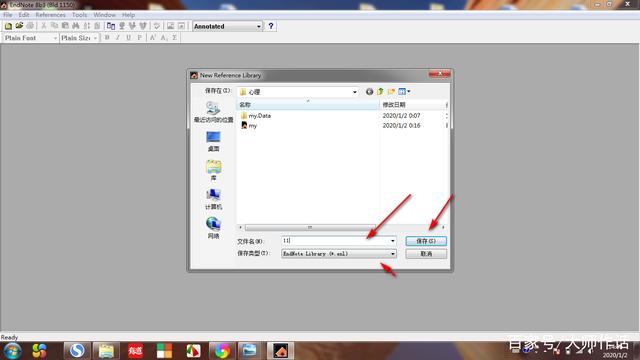Expand the 保存在 folder location dropdown

click(x=354, y=92)
